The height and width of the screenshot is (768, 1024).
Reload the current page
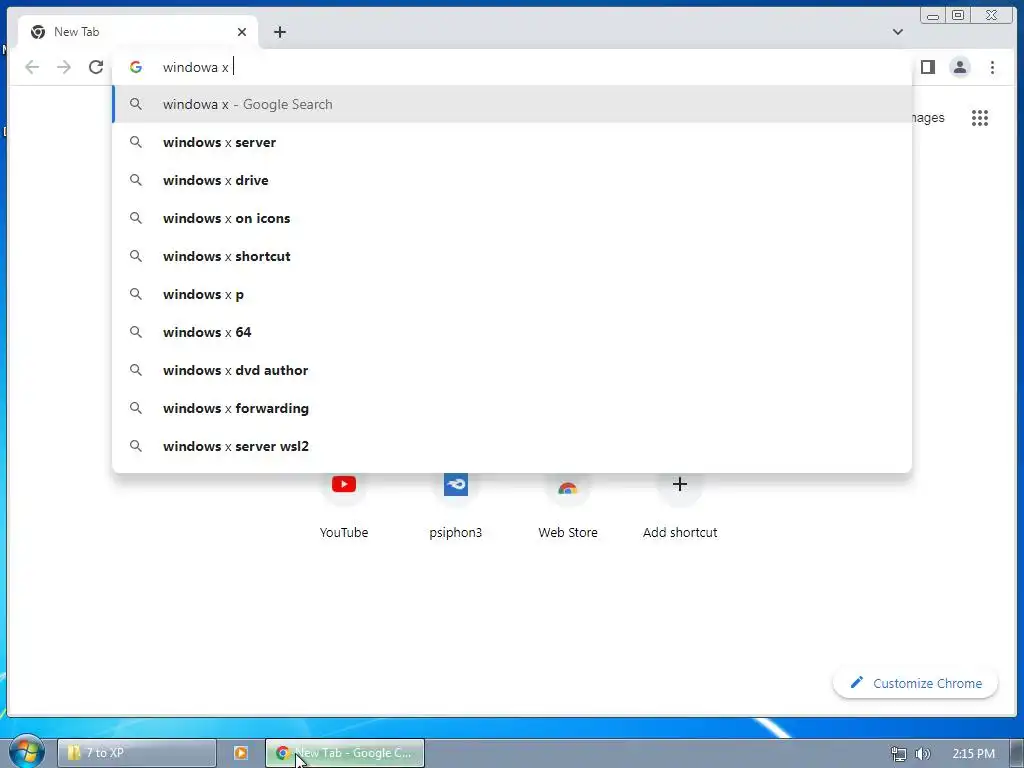[x=96, y=67]
